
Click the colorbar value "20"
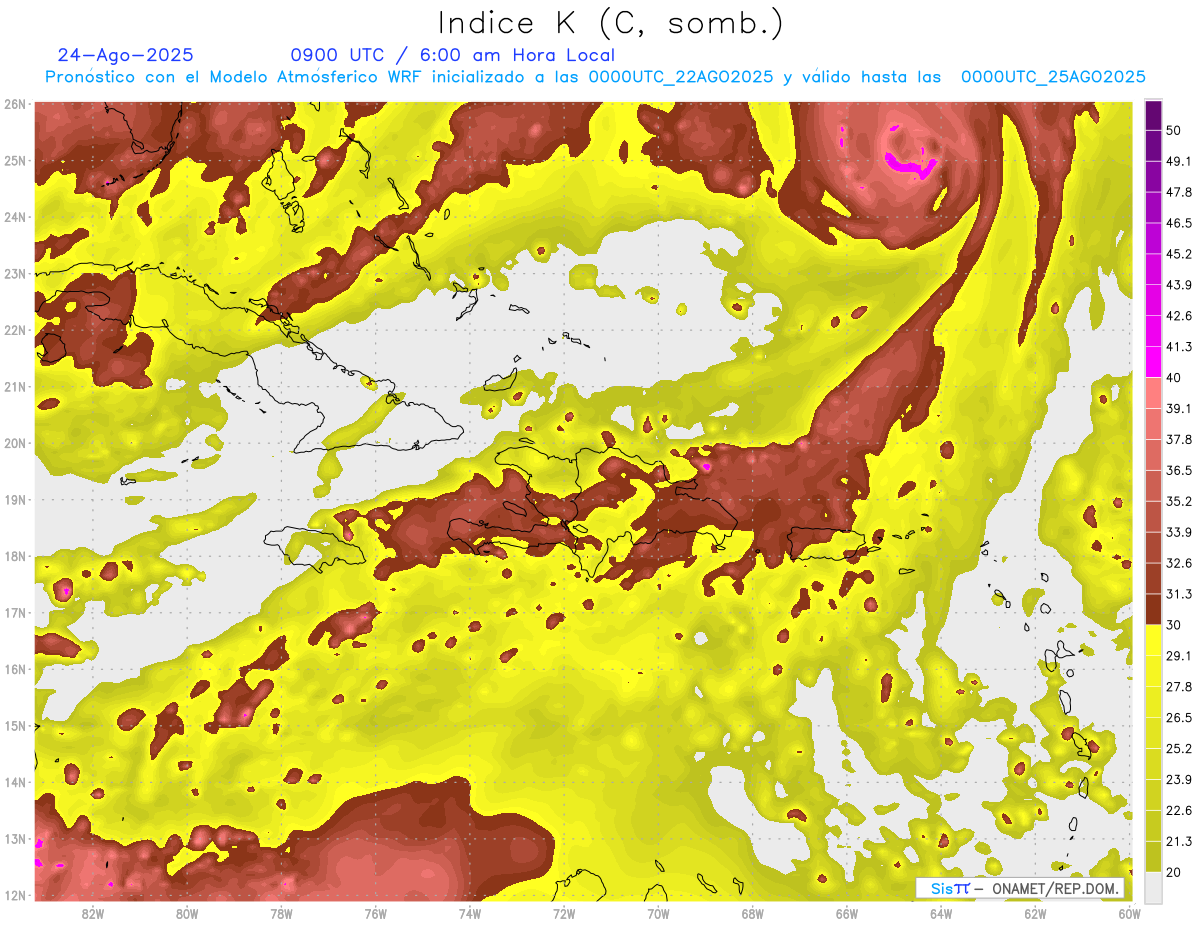point(1174,873)
